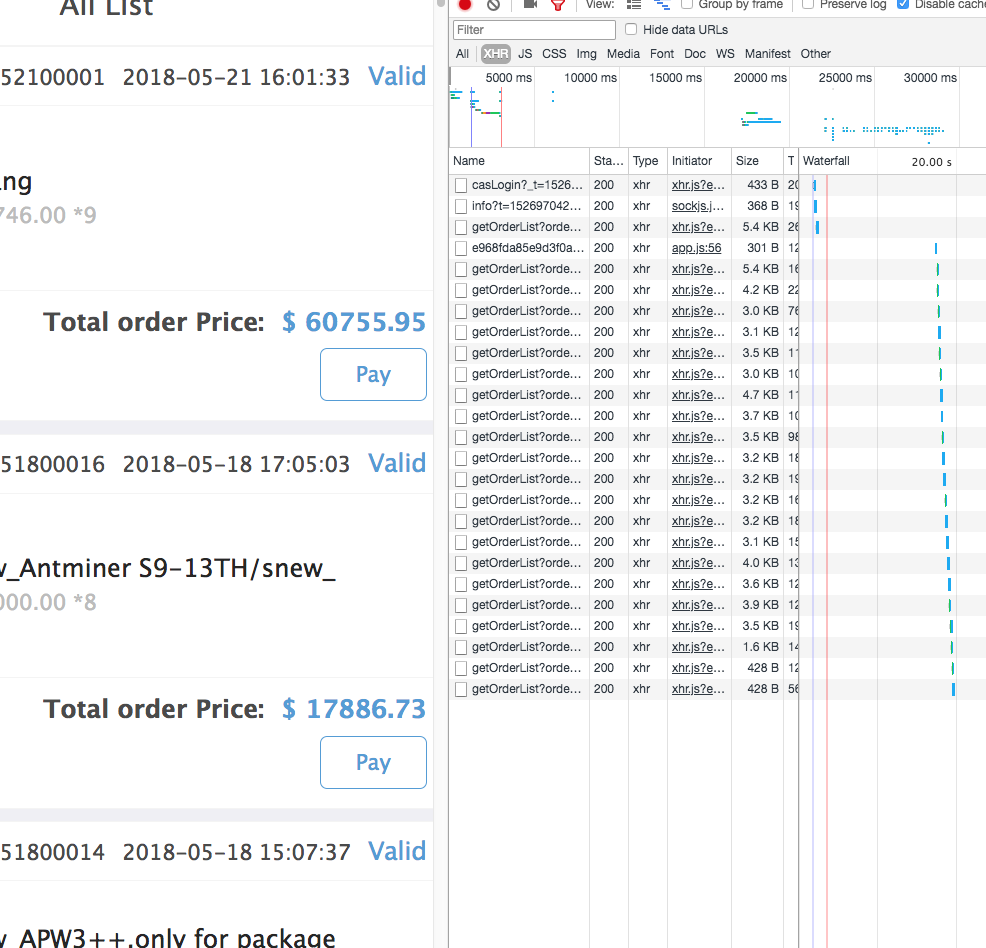The height and width of the screenshot is (948, 986).
Task: Click inside the Filter input field
Action: (x=533, y=30)
